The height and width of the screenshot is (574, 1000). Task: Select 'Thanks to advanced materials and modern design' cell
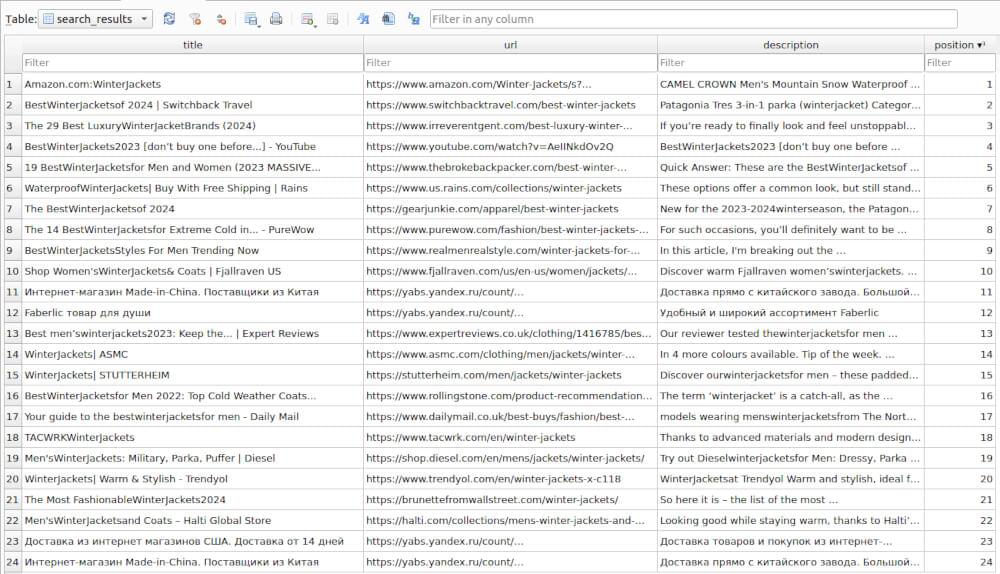(x=791, y=438)
